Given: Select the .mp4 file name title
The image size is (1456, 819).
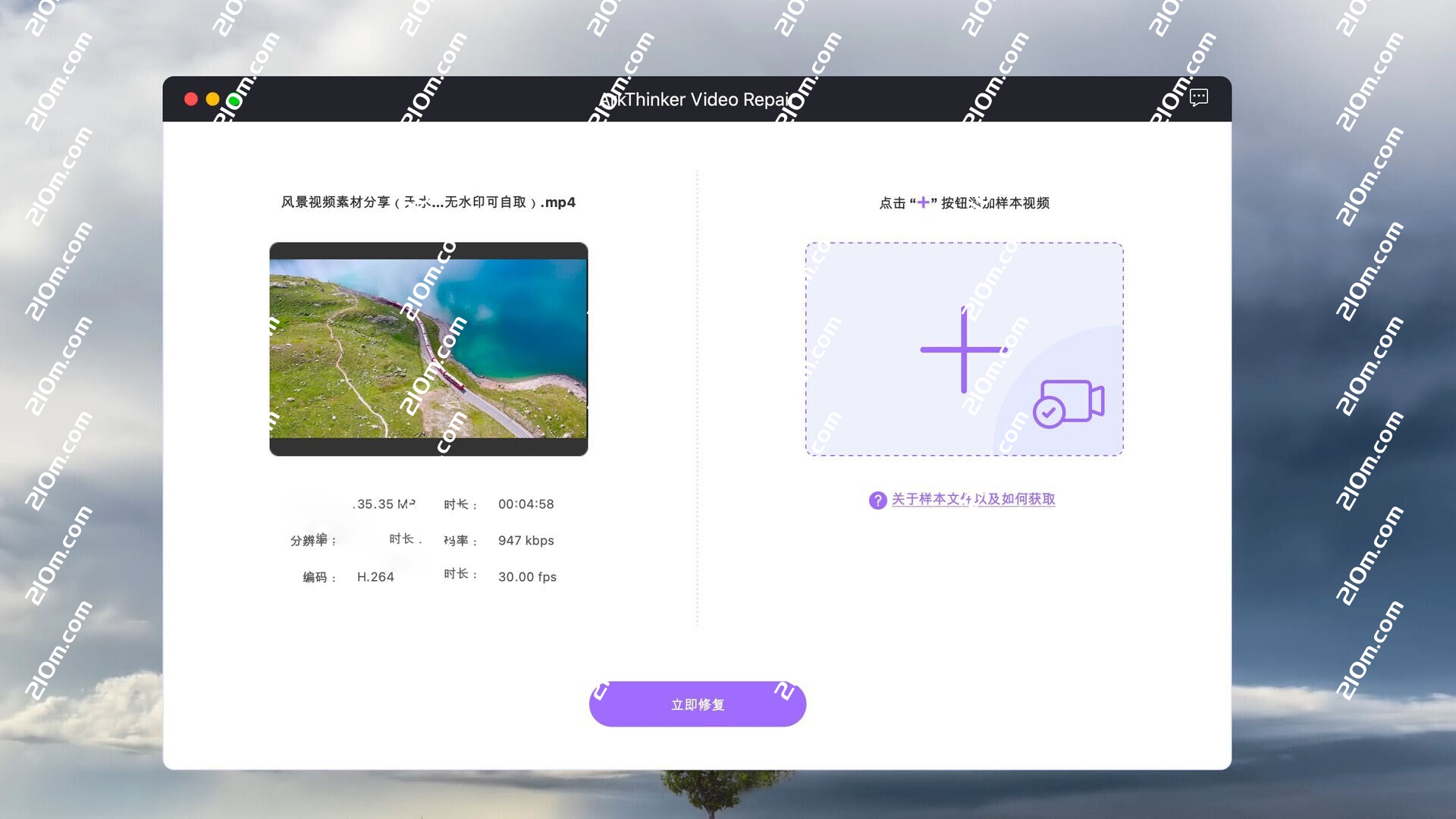Looking at the screenshot, I should [428, 202].
